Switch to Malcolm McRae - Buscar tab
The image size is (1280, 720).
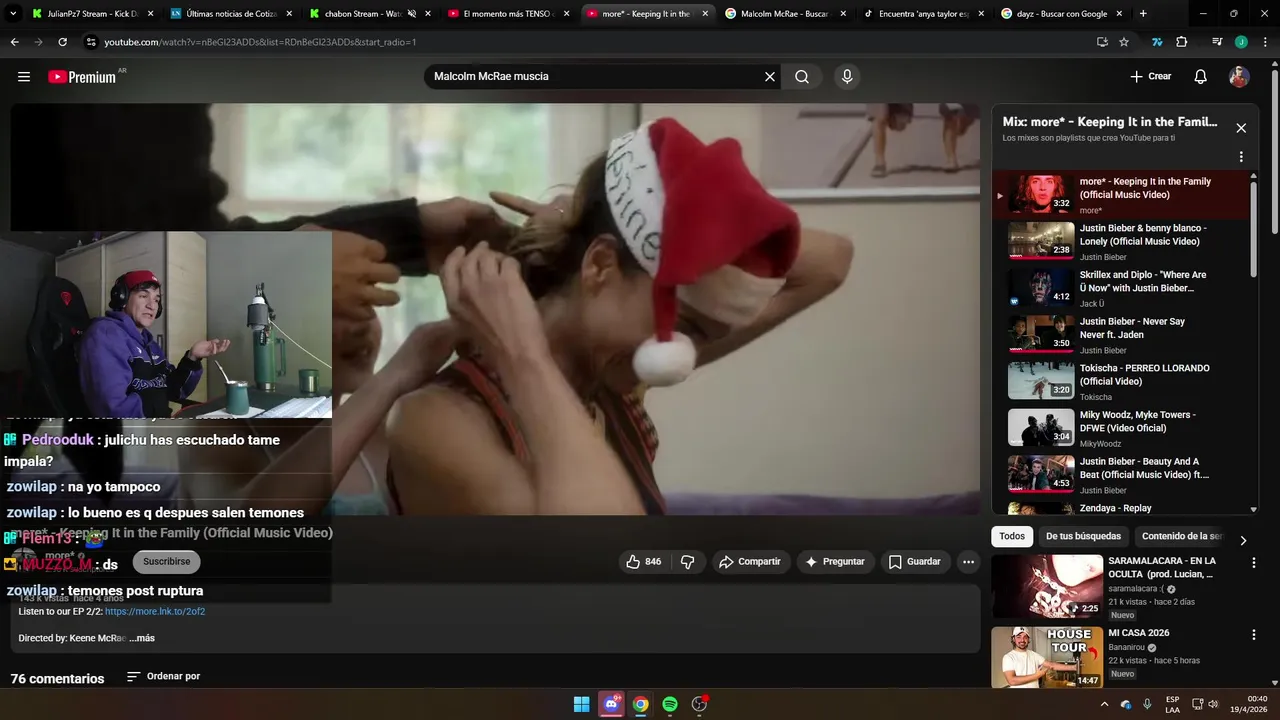[785, 14]
